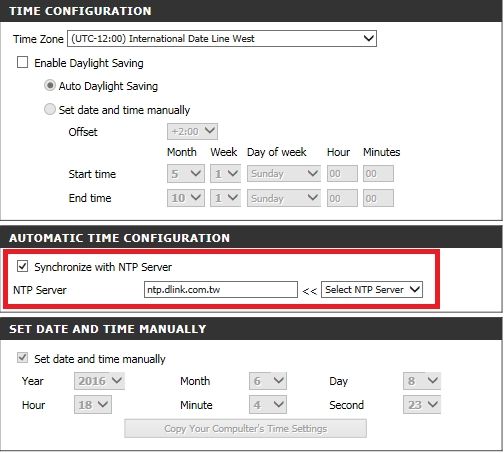The height and width of the screenshot is (453, 504).
Task: Toggle the Set date and time manually checkbox
Action: click(22, 358)
